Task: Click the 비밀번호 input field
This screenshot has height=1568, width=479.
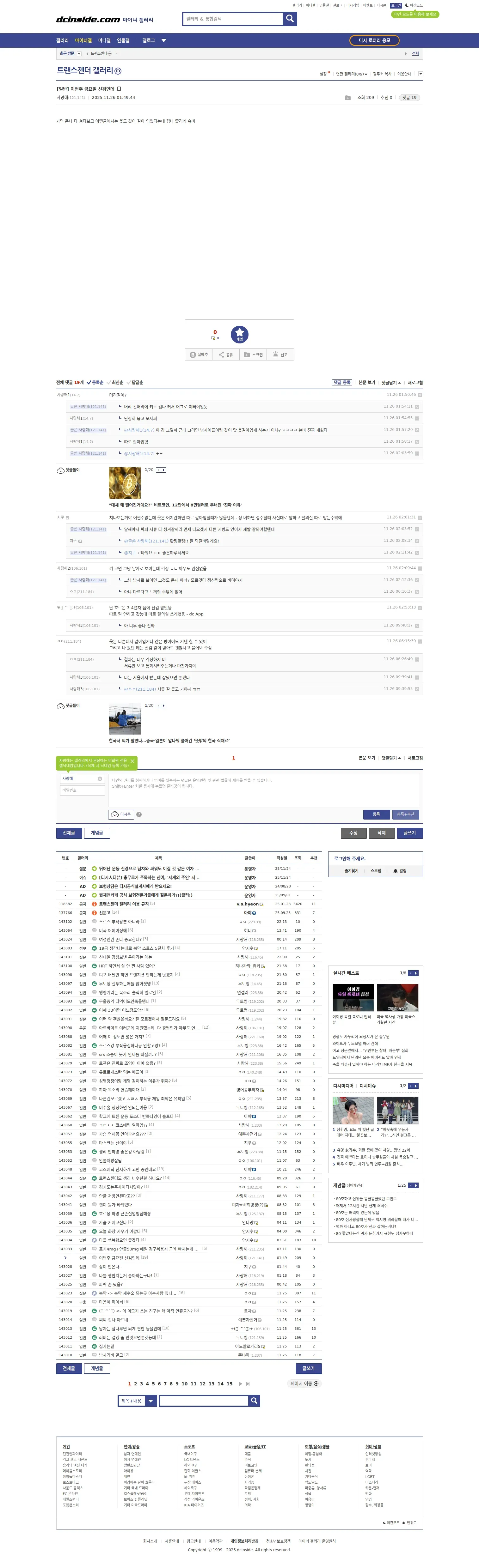Action: [x=82, y=790]
